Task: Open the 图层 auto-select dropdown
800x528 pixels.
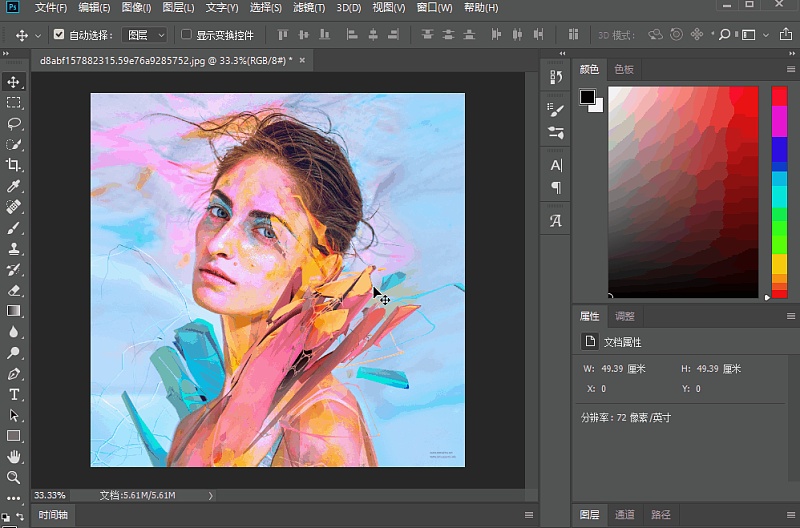Action: tap(145, 35)
